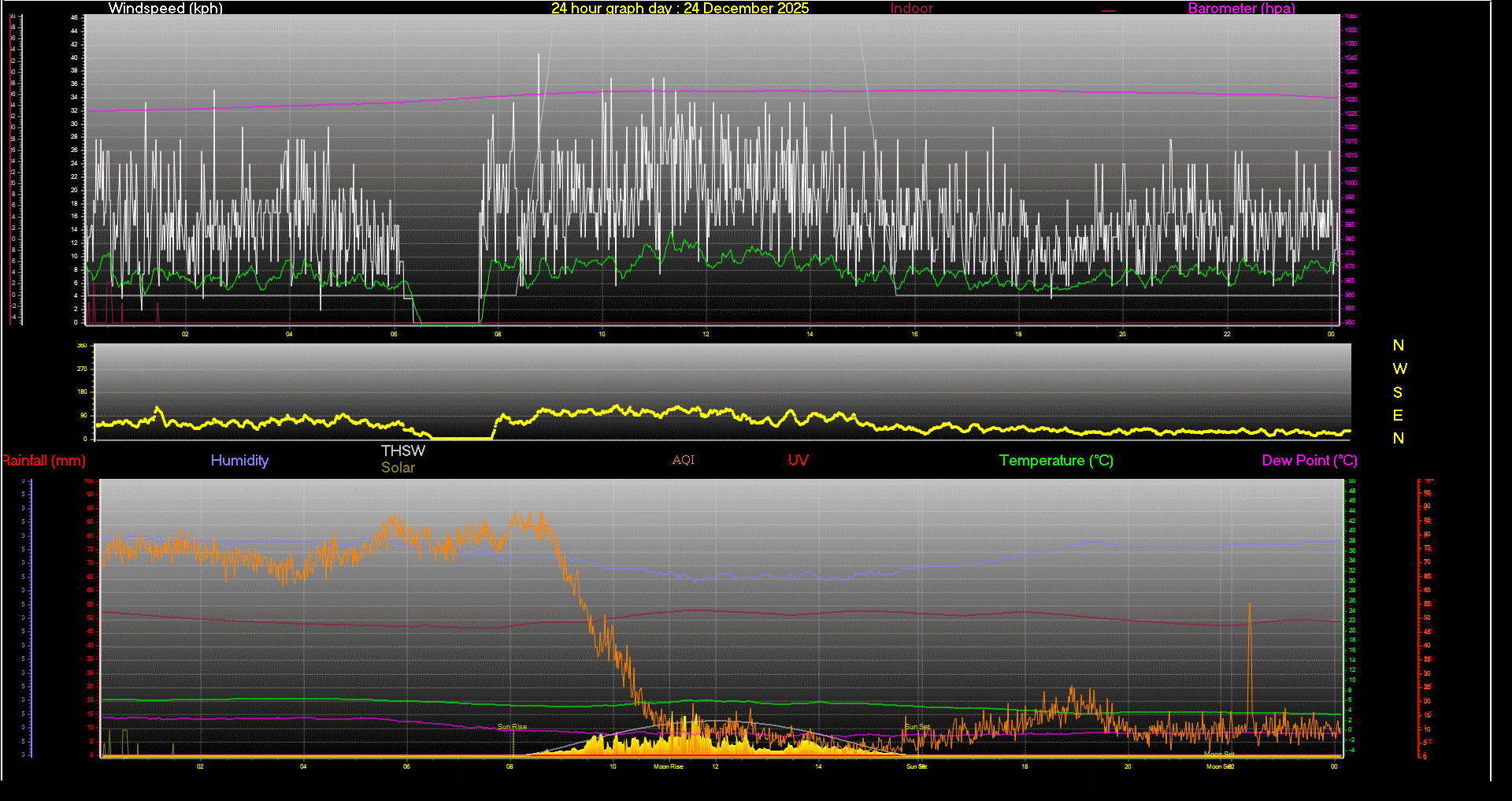Click the Rainfall (mm) legend label

(x=43, y=461)
